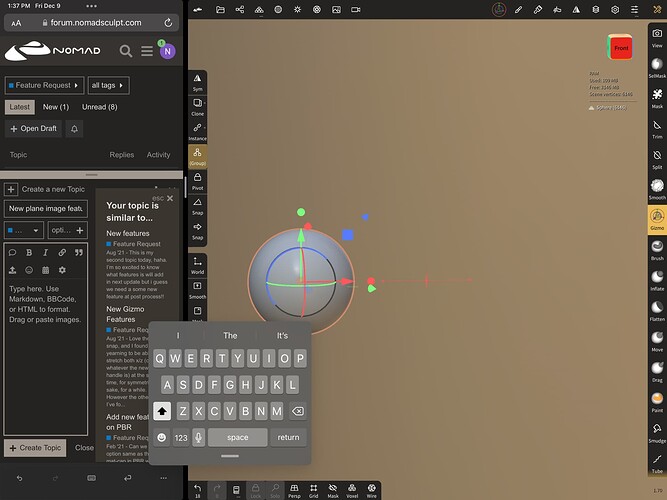The image size is (667, 500).
Task: Open the all tags dropdown
Action: point(108,85)
